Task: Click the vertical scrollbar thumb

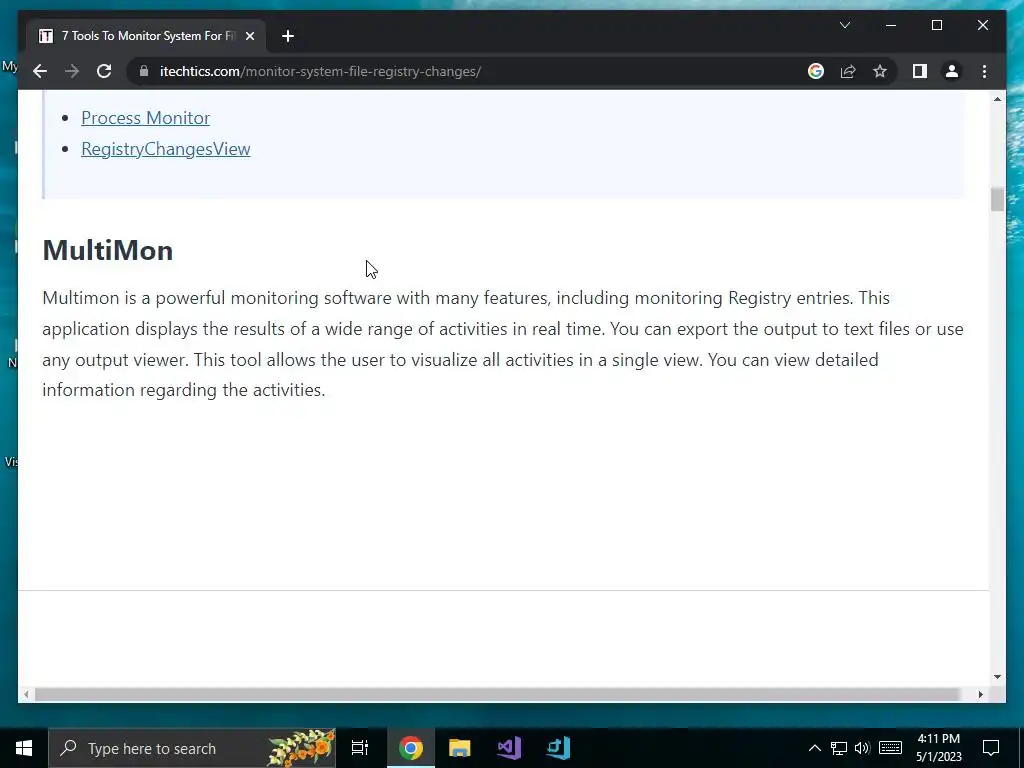Action: (x=997, y=199)
